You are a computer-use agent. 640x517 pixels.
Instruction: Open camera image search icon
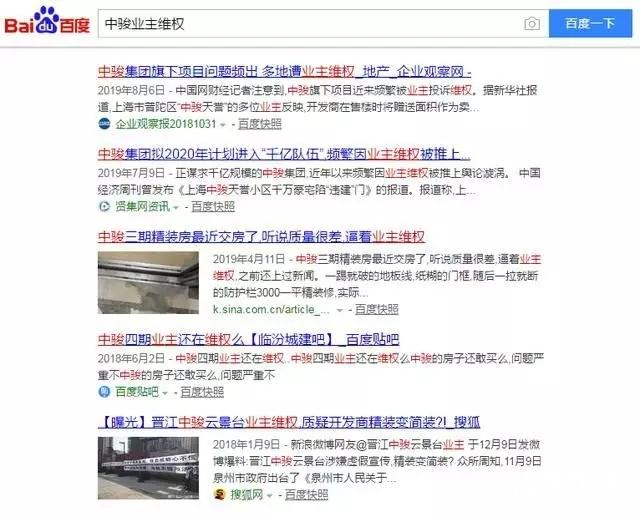531,24
